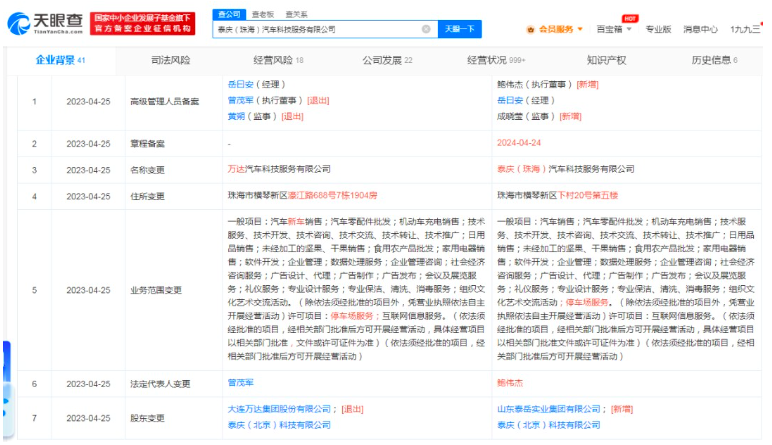The width and height of the screenshot is (772, 445).
Task: Select the 查关系 search tab
Action: 296,14
